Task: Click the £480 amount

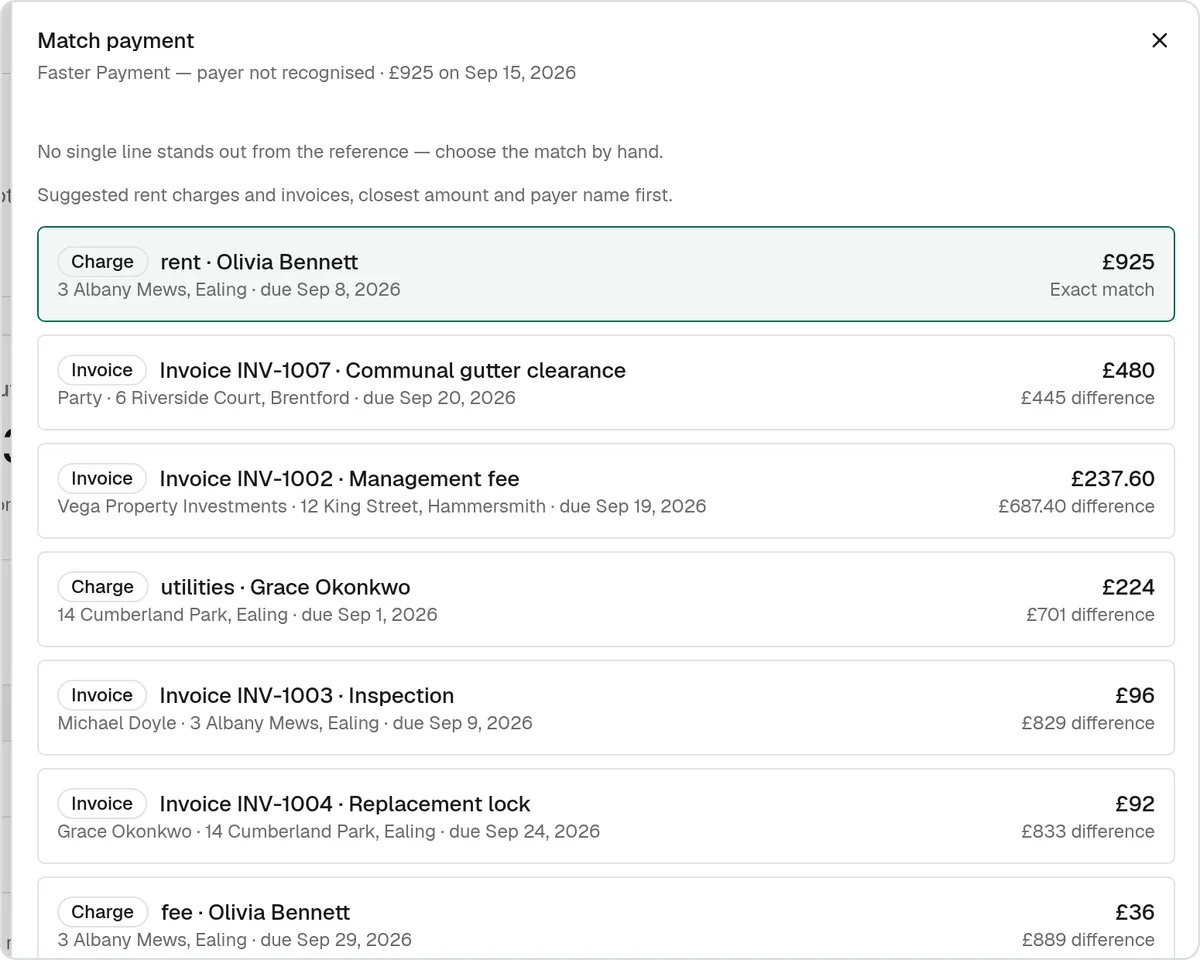Action: coord(1128,370)
